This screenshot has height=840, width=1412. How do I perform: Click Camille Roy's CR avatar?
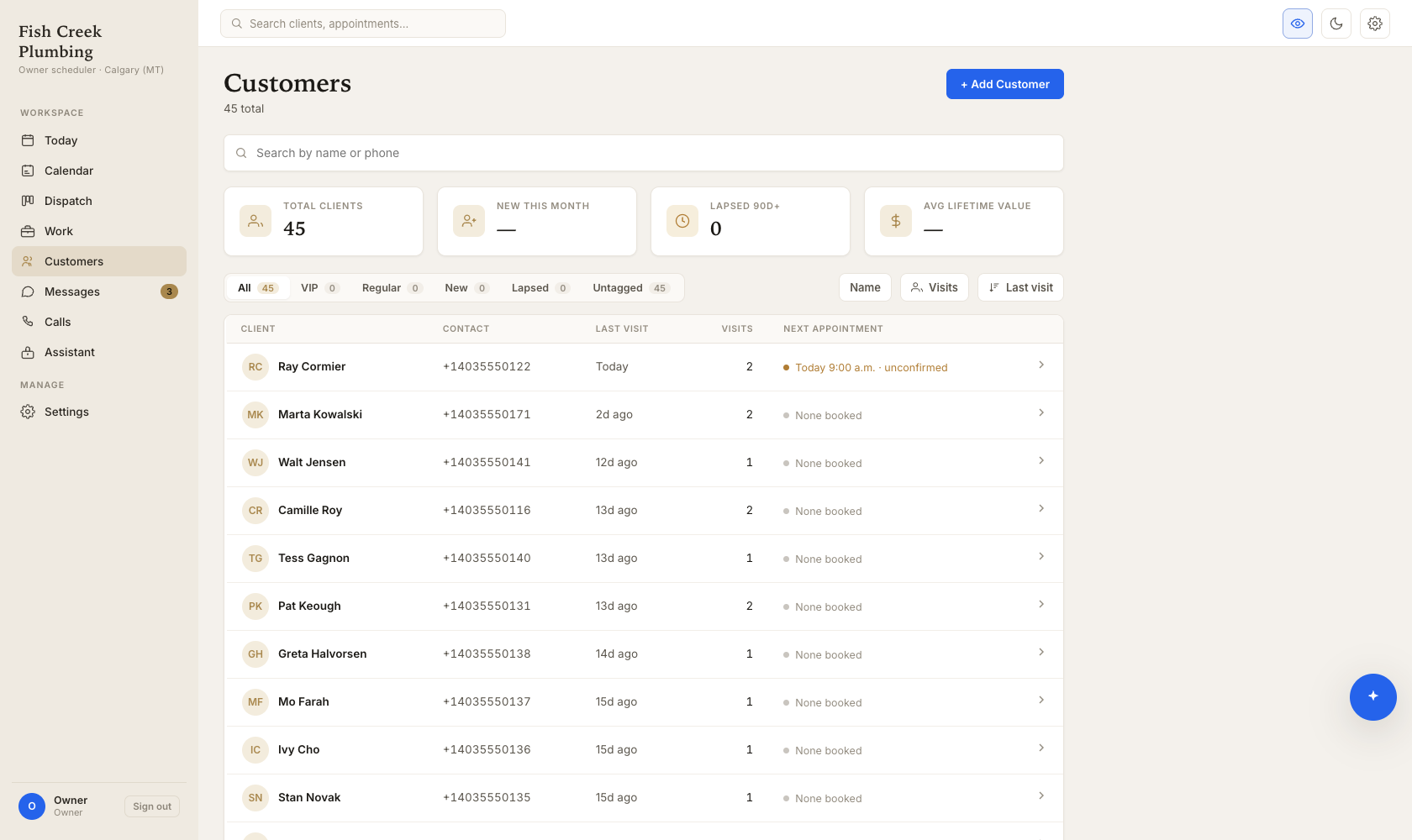click(x=256, y=511)
